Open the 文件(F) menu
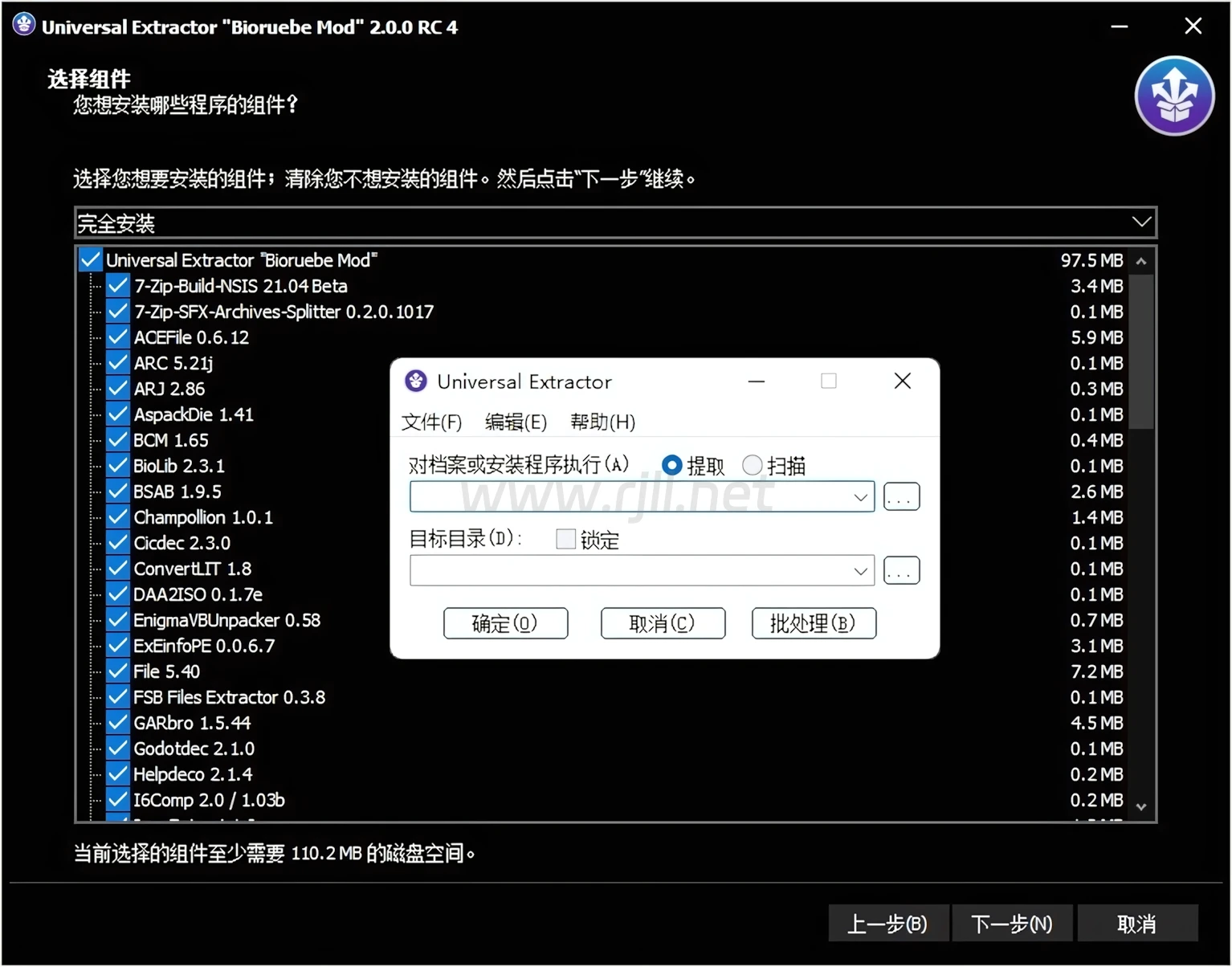This screenshot has width=1232, height=967. tap(431, 422)
